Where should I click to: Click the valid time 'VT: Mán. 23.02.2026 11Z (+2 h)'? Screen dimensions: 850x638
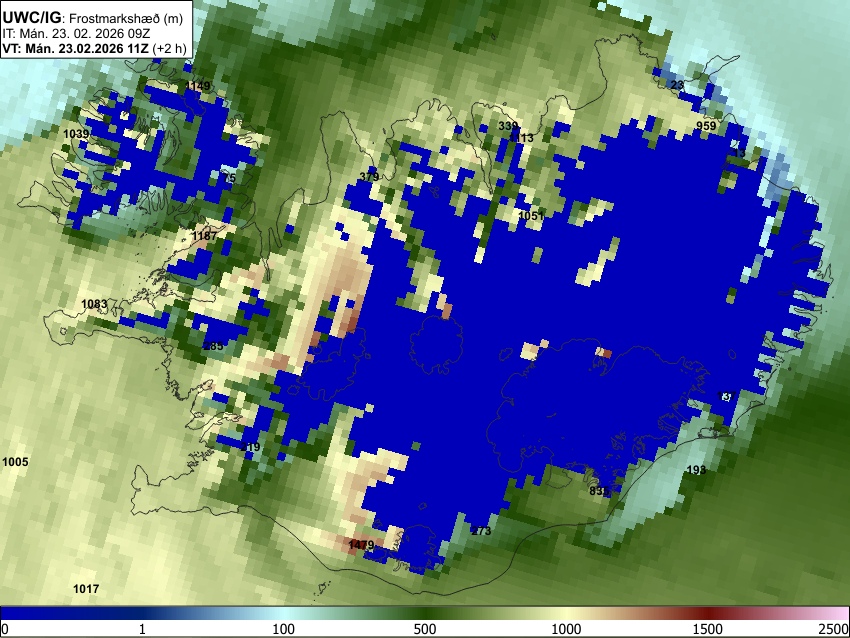pos(94,48)
